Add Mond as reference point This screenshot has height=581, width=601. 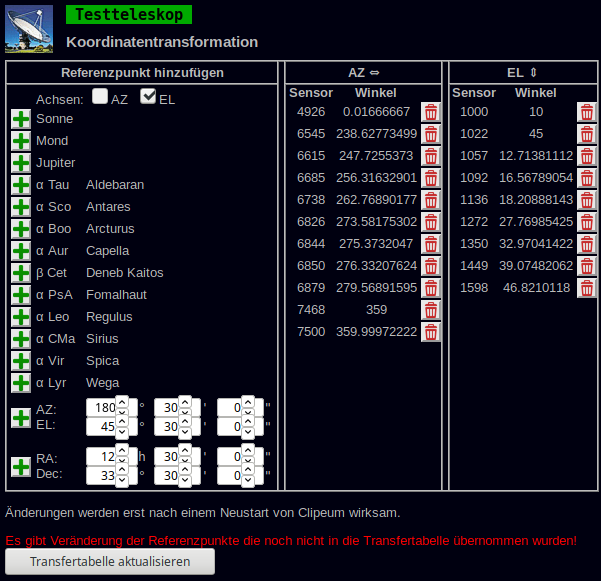tap(21, 141)
